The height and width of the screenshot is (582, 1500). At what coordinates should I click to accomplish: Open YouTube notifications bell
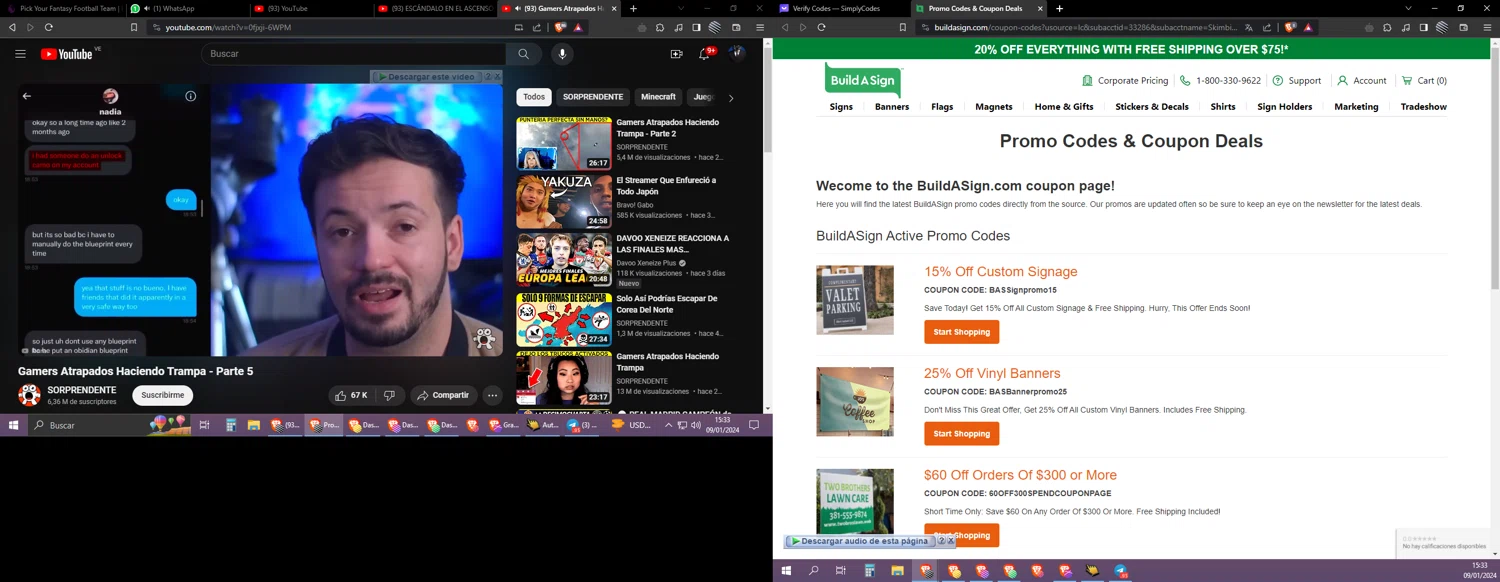(704, 54)
